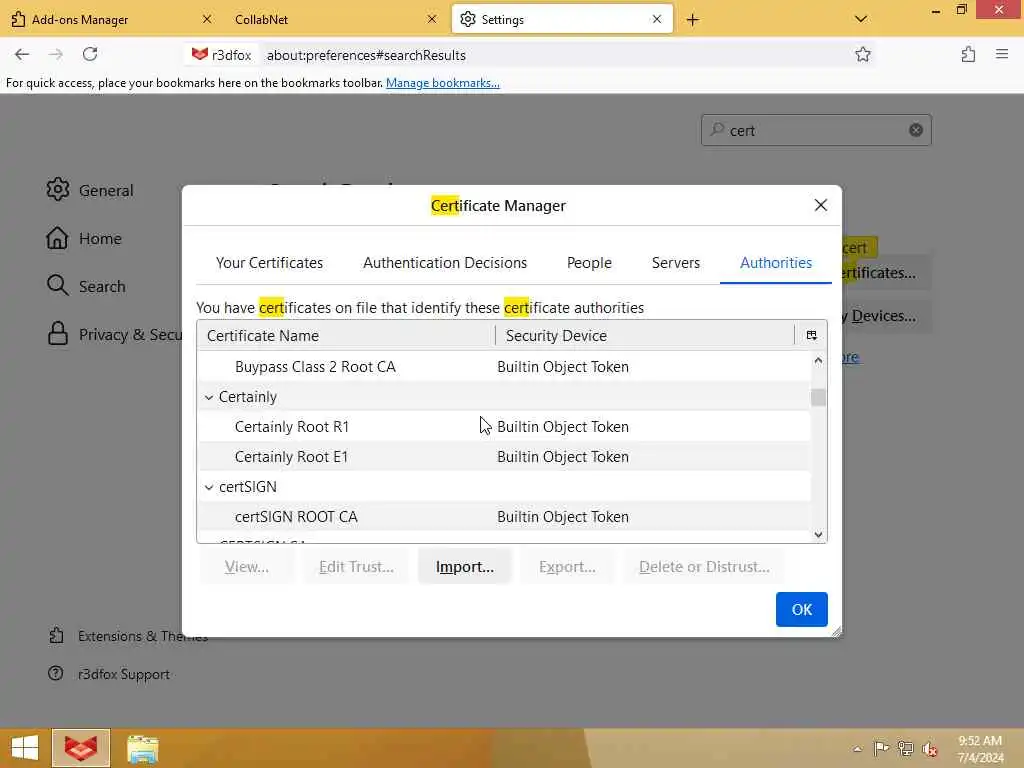Close the Add-ons Manager tab
This screenshot has width=1024, height=768.
(x=206, y=20)
